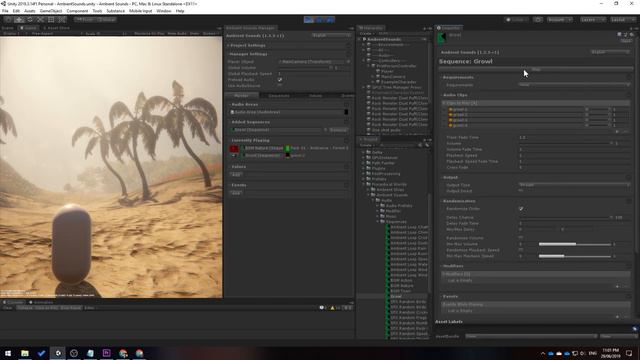Screen dimensions: 640x360
Task: Collapse the Randomization section
Action: click(459, 201)
